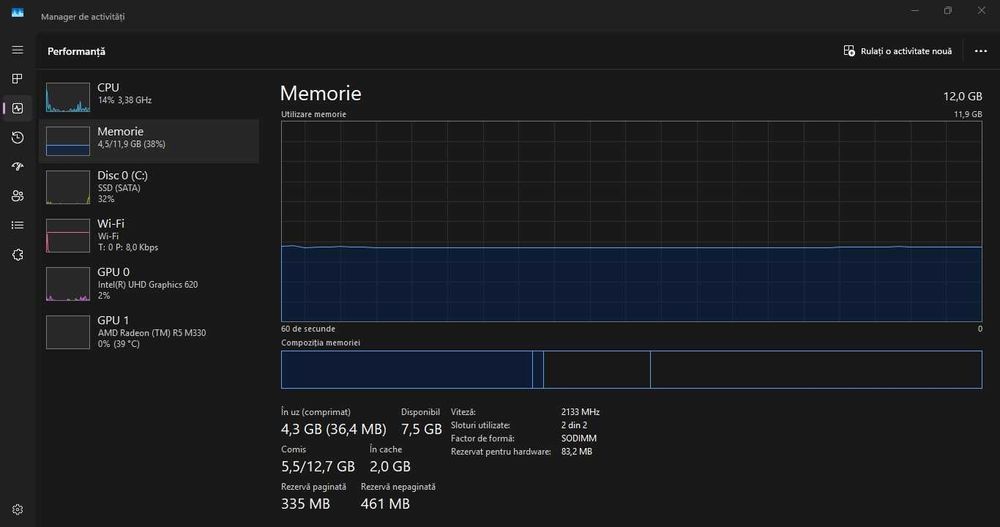Click the 83,2 MB hardware reserved value

click(x=577, y=452)
